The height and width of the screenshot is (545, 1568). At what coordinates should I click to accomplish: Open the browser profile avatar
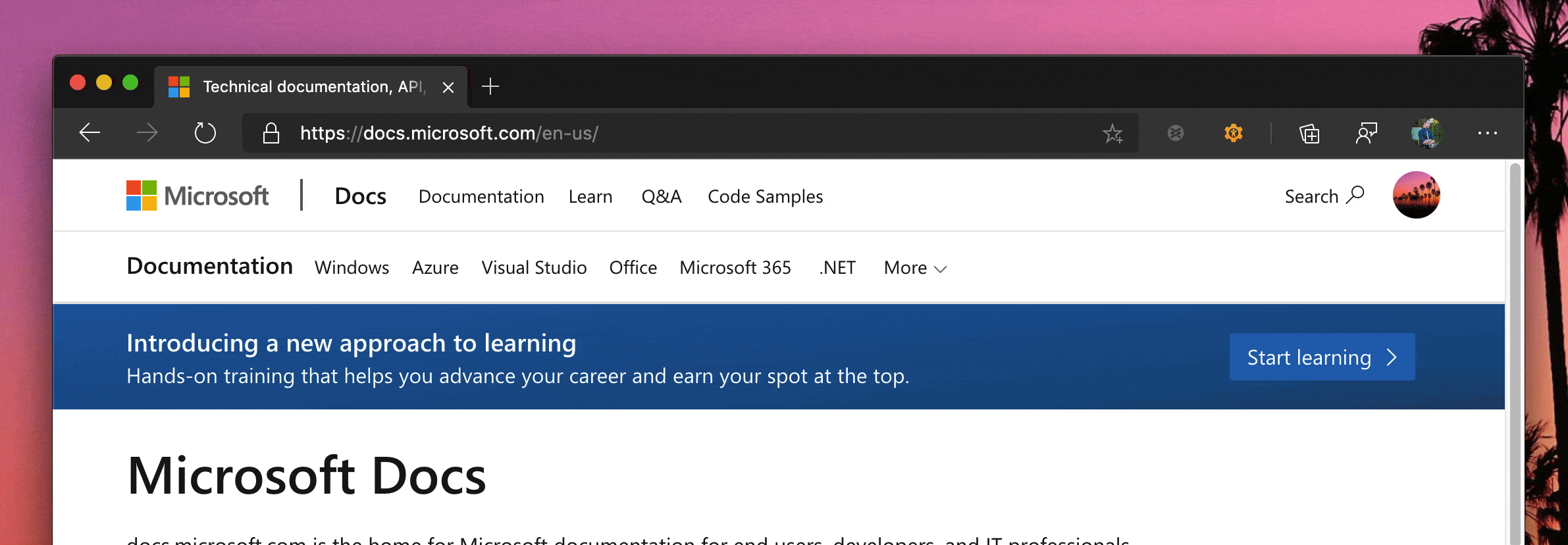[x=1426, y=133]
